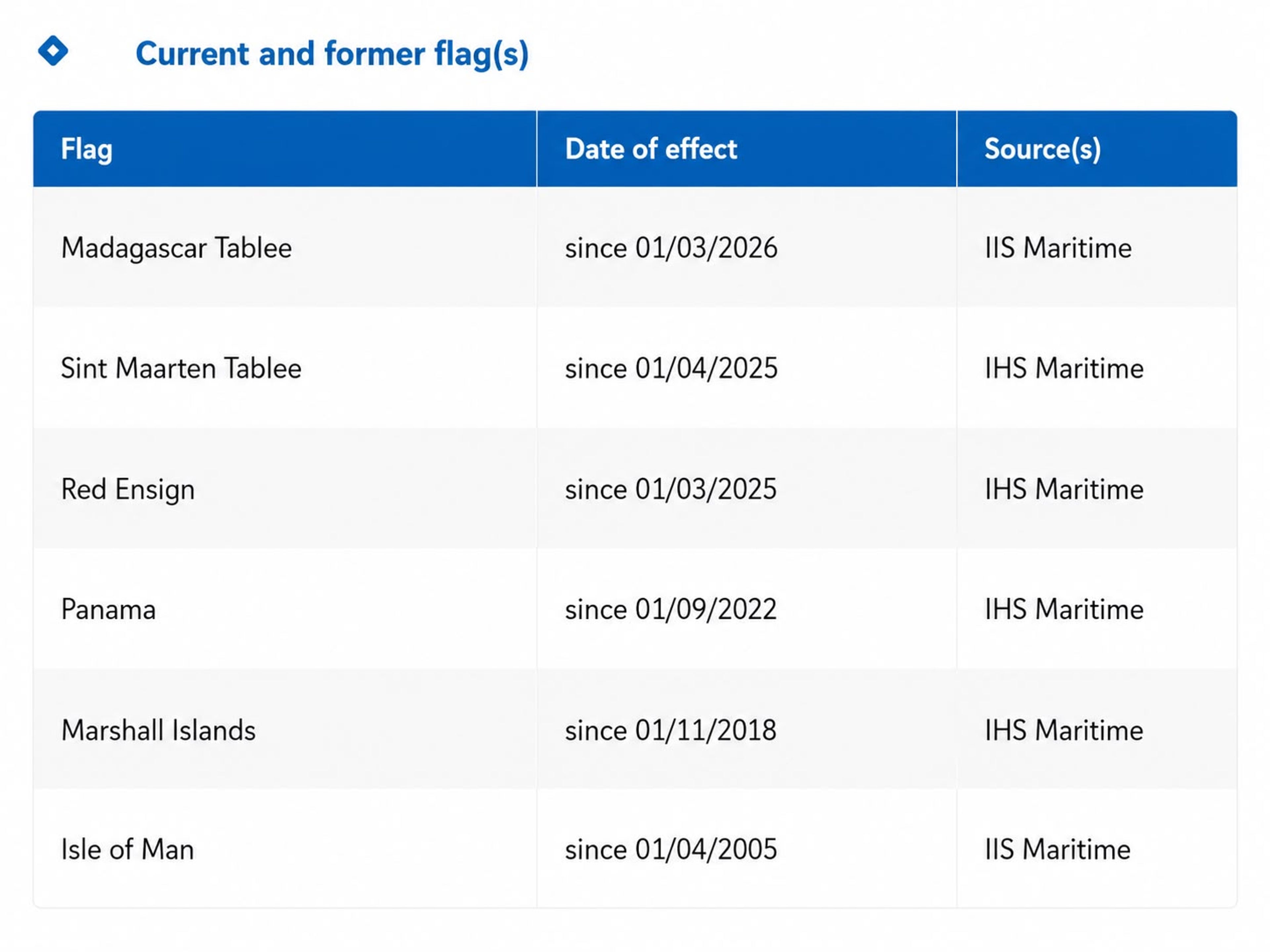
Task: Click the date 'since 01/11/2018'
Action: (x=671, y=731)
